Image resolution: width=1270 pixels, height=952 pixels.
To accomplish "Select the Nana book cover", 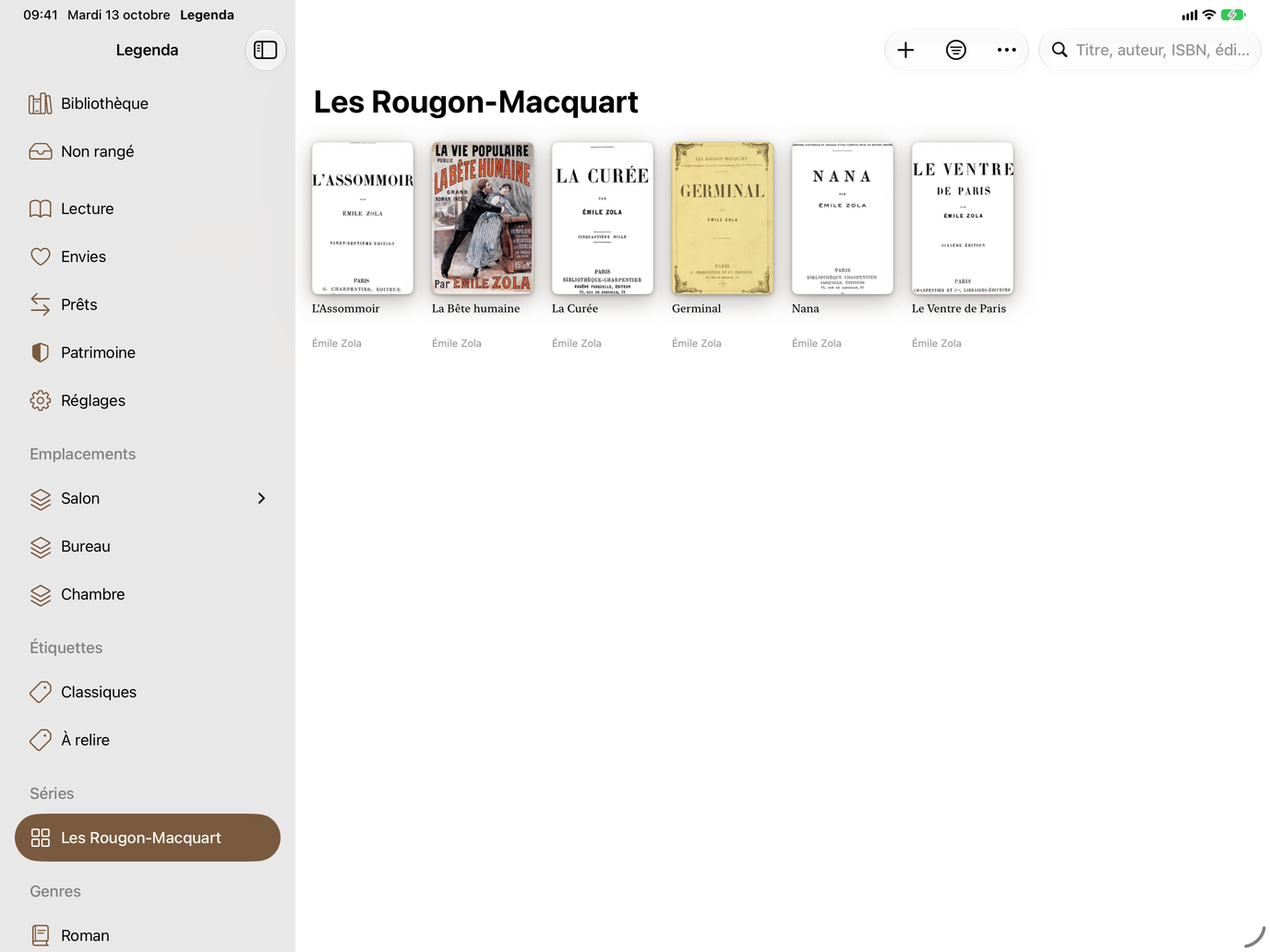I will (843, 219).
